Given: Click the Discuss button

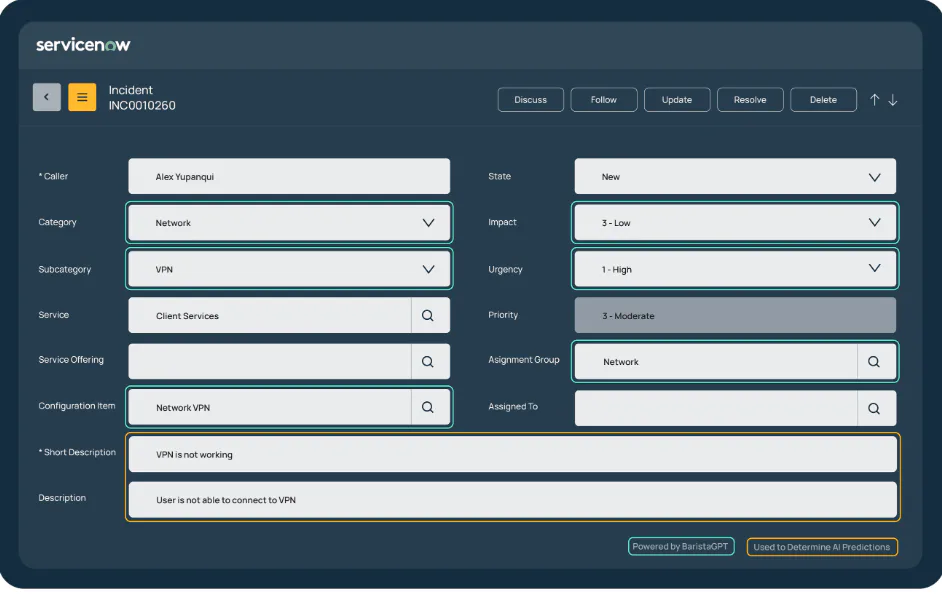Looking at the screenshot, I should coord(530,100).
